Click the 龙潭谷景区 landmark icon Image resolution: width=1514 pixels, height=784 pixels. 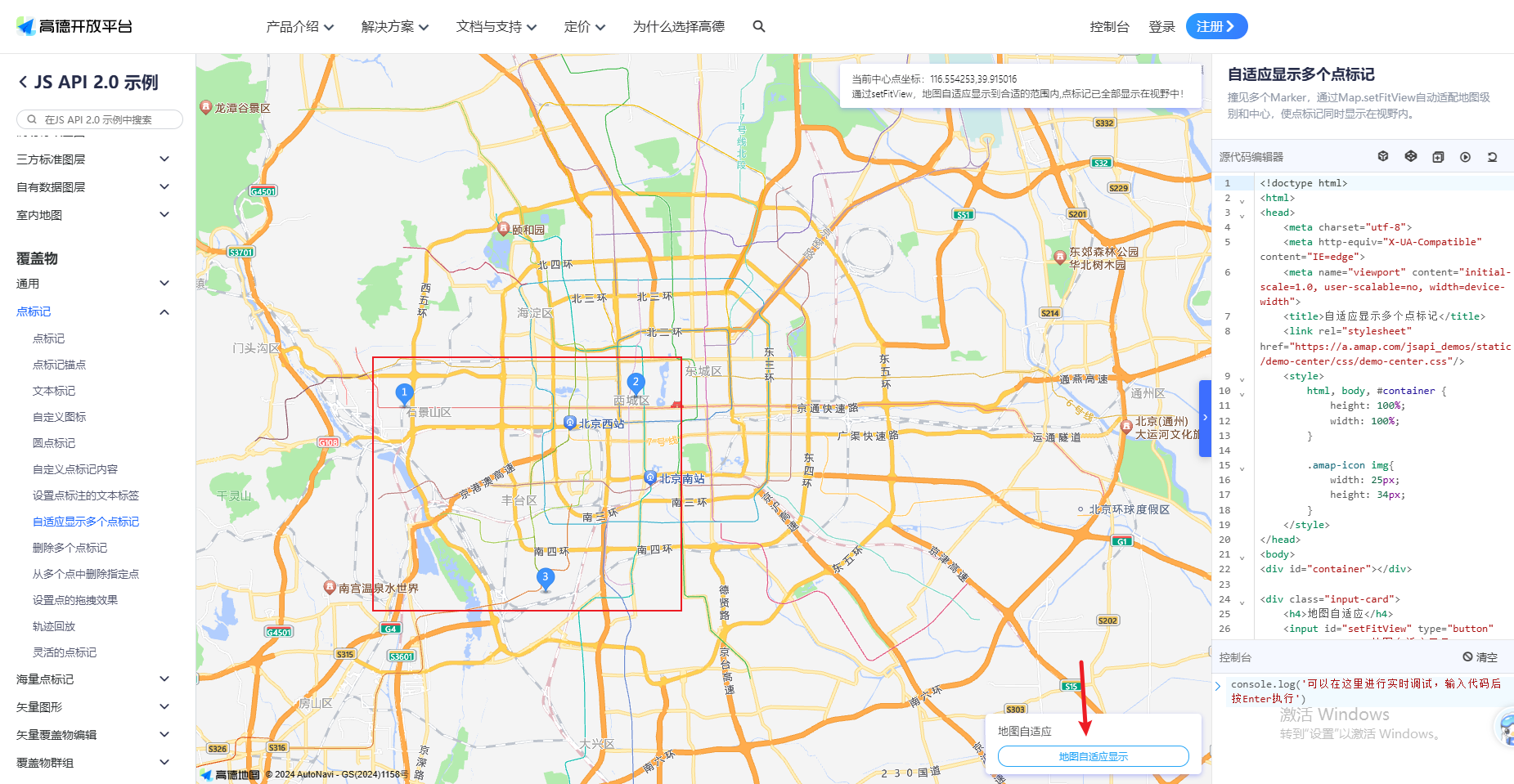[206, 107]
